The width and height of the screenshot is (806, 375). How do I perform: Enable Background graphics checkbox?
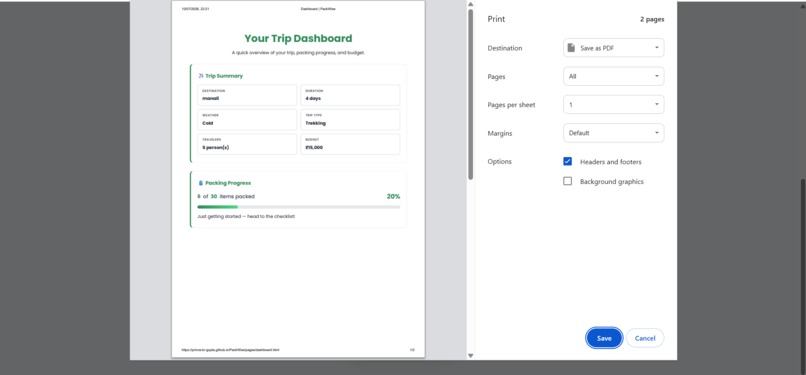click(567, 181)
